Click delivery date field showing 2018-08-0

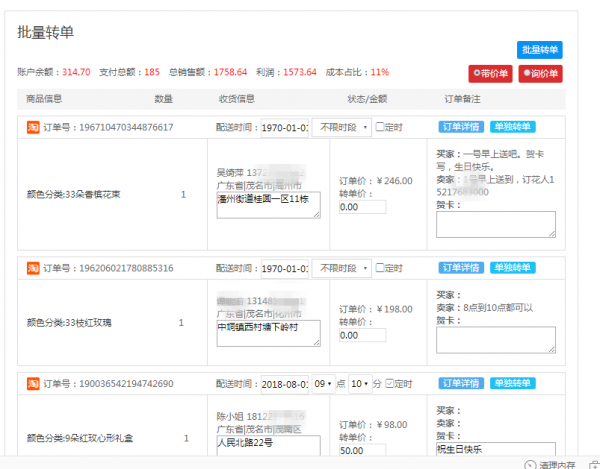(285, 383)
